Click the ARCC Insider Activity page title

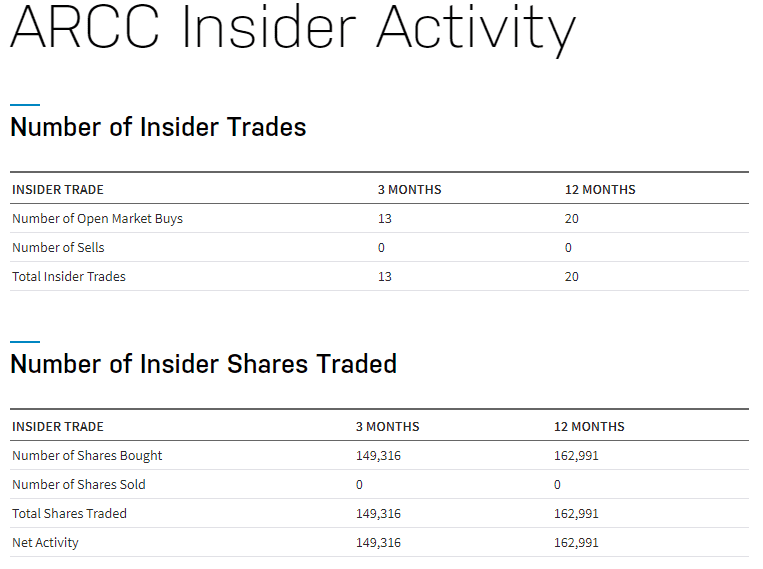[292, 28]
